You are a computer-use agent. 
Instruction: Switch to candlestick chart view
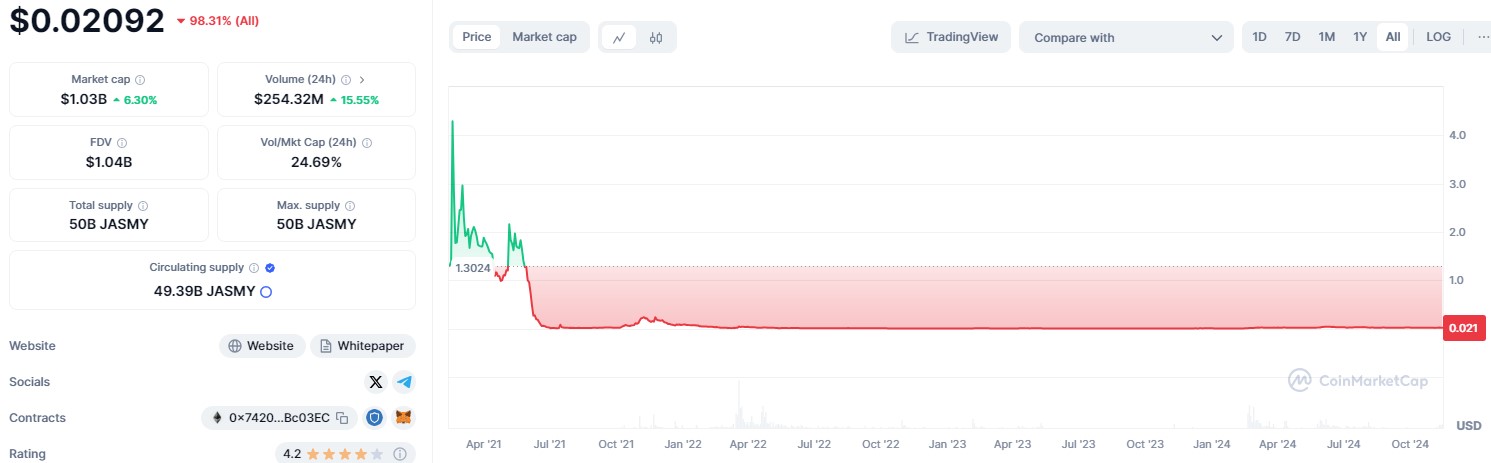coord(656,38)
